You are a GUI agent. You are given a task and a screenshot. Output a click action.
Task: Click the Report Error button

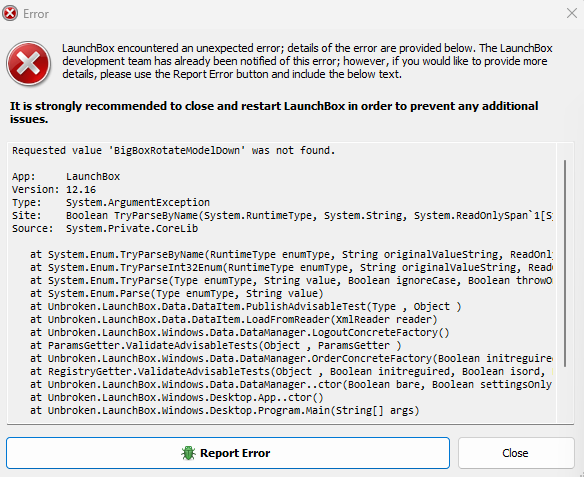(x=228, y=453)
